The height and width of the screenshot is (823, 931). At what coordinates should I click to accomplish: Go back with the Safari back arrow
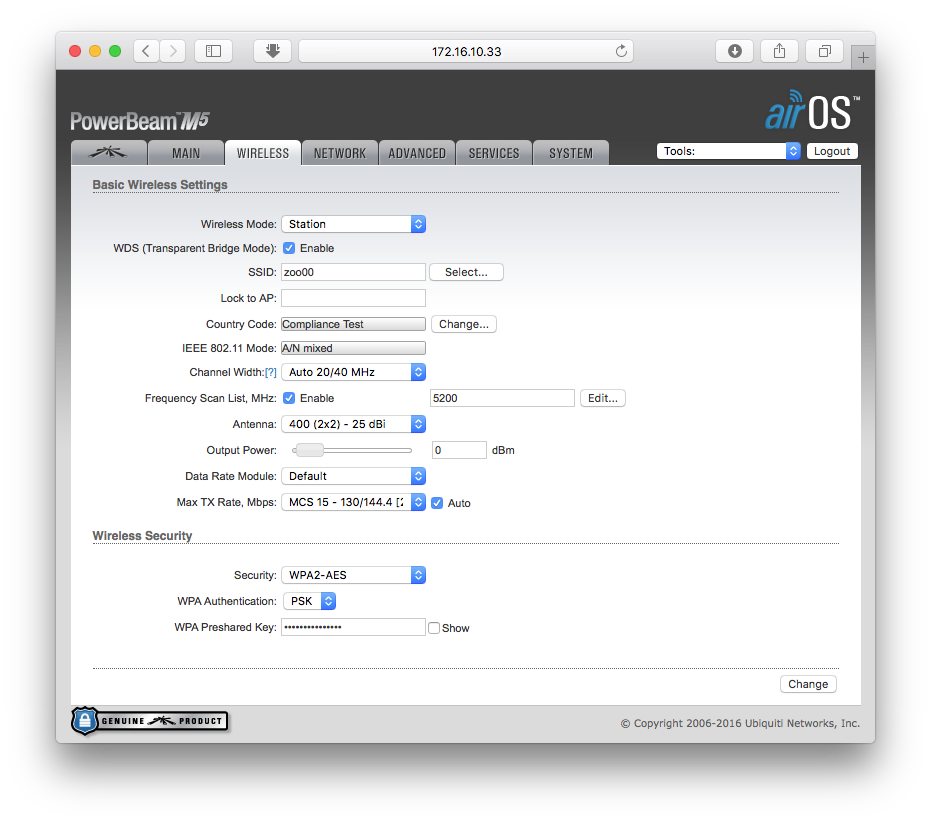147,51
